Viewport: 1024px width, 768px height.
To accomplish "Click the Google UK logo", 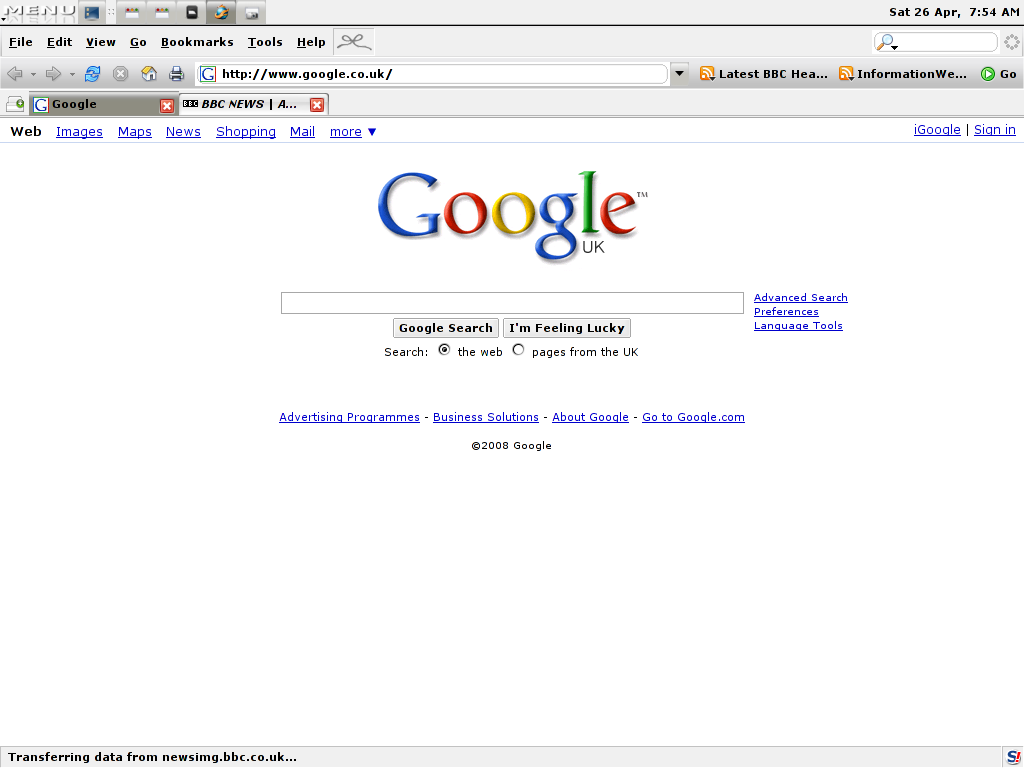I will (513, 216).
